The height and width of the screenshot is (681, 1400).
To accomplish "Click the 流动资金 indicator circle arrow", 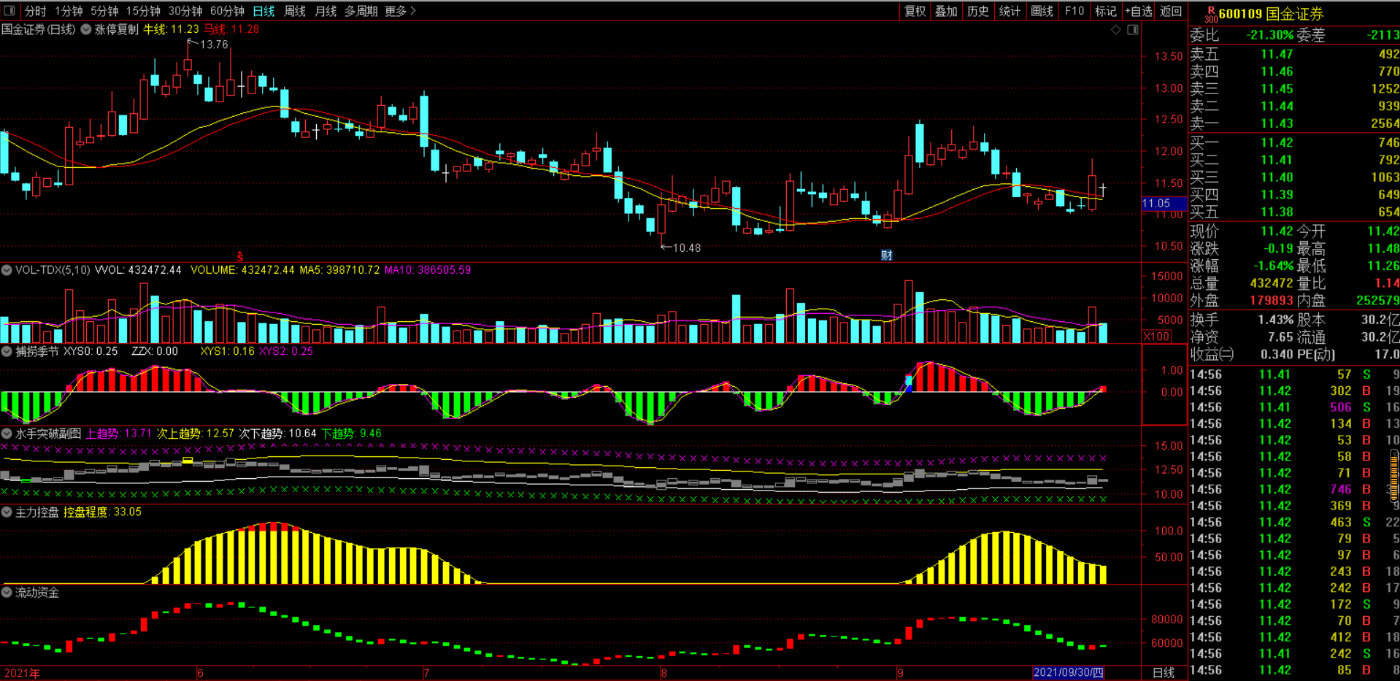I will pos(7,592).
